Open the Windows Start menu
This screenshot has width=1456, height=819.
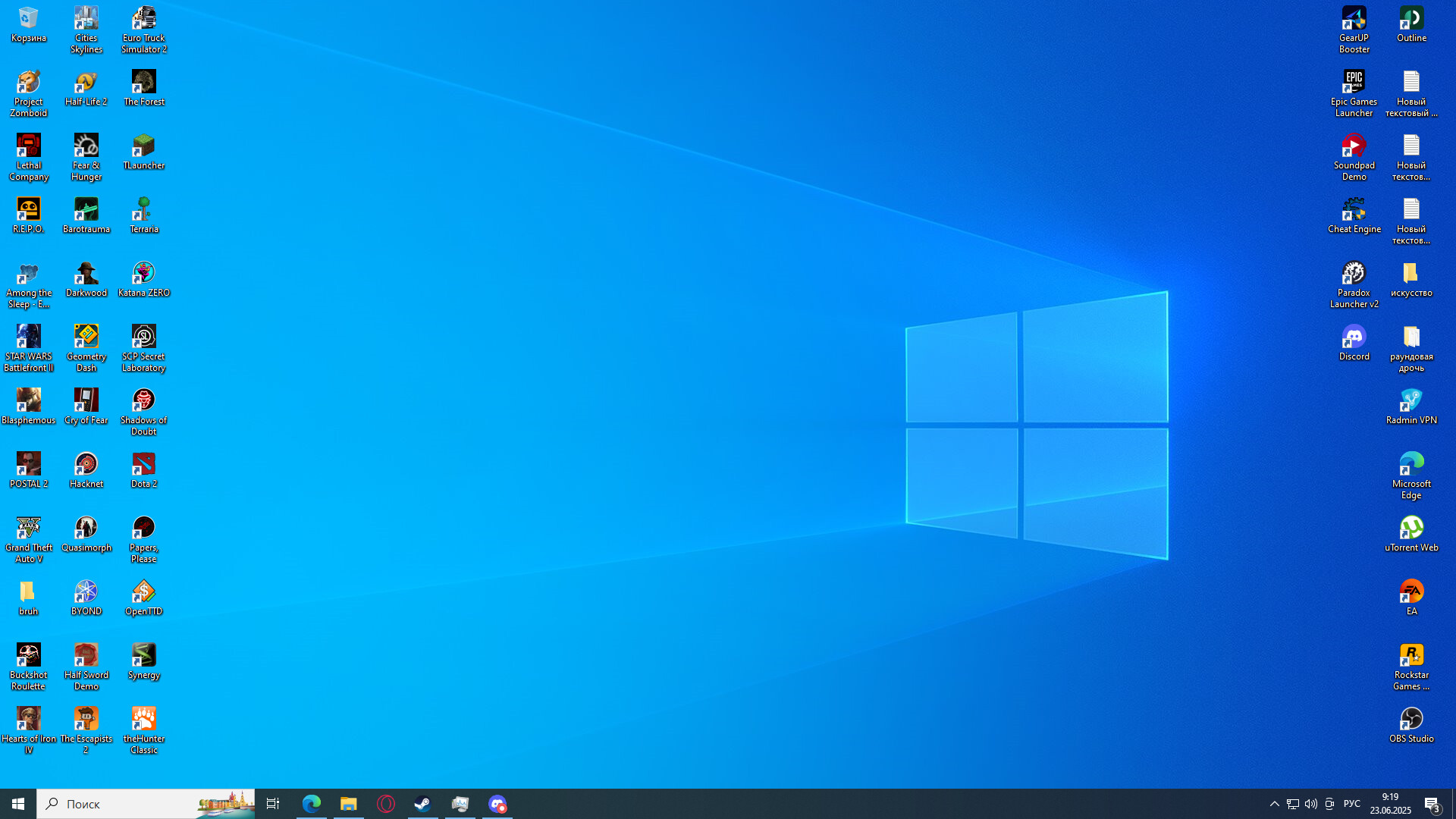pos(18,804)
